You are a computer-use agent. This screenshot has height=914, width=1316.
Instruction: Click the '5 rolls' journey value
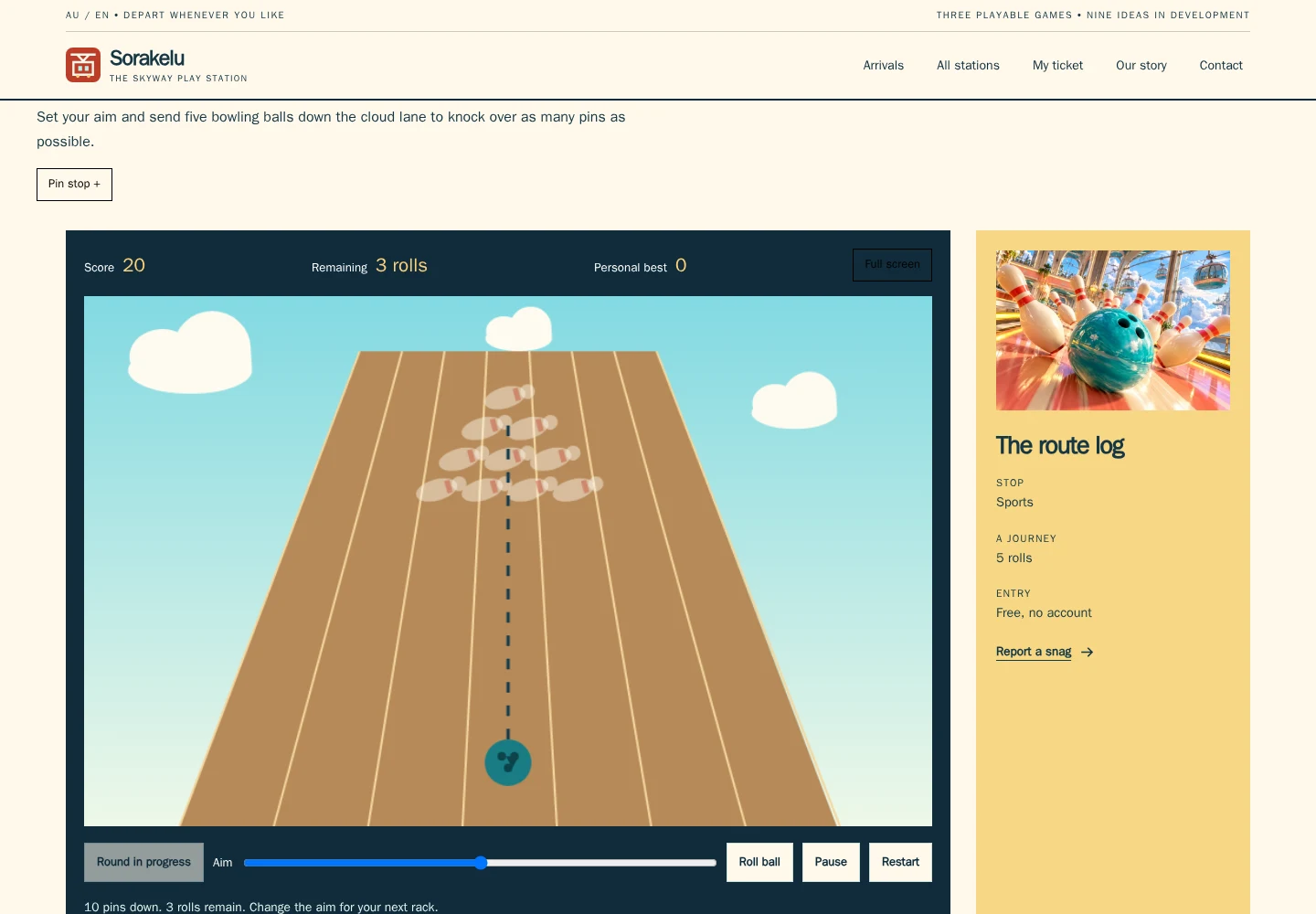click(x=1014, y=558)
